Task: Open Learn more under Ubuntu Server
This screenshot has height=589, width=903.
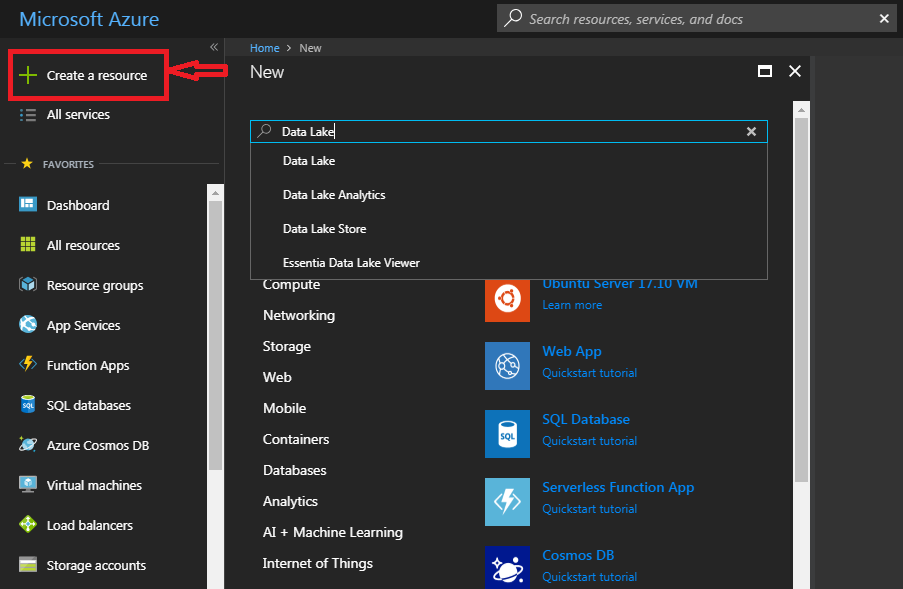Action: (x=572, y=305)
